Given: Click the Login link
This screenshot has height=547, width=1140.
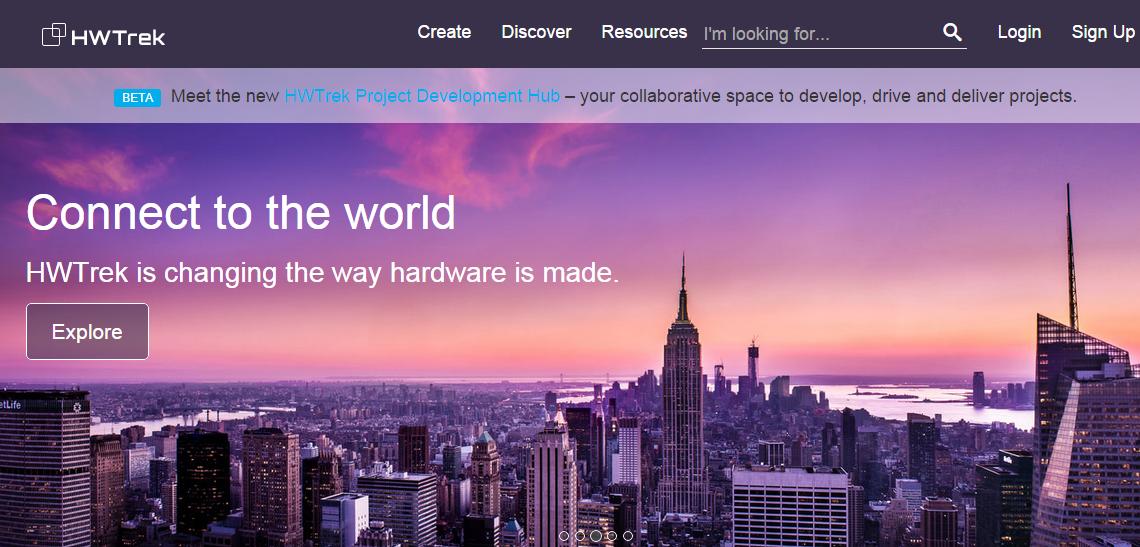Looking at the screenshot, I should (x=1019, y=32).
